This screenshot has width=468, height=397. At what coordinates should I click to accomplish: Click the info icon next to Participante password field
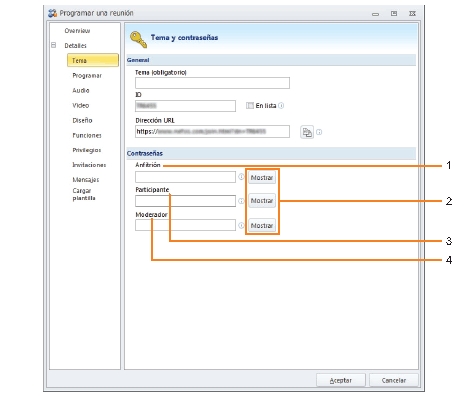pyautogui.click(x=241, y=201)
